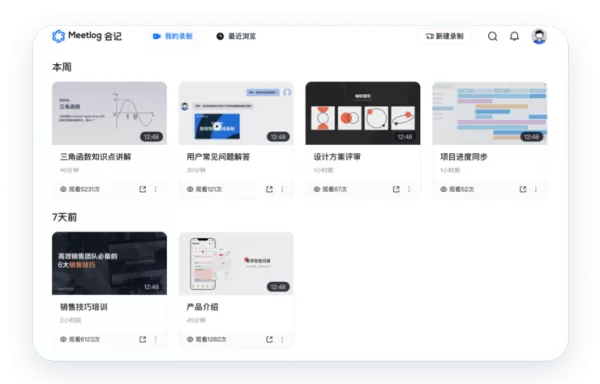Open more options for 产品介绍
Image resolution: width=600 pixels, height=384 pixels.
(x=282, y=339)
